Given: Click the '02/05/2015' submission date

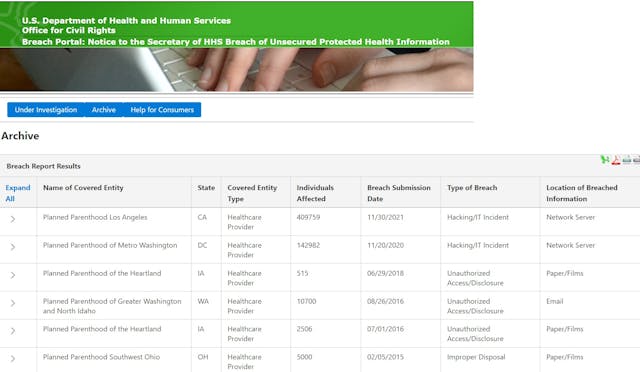Looking at the screenshot, I should pos(385,357).
